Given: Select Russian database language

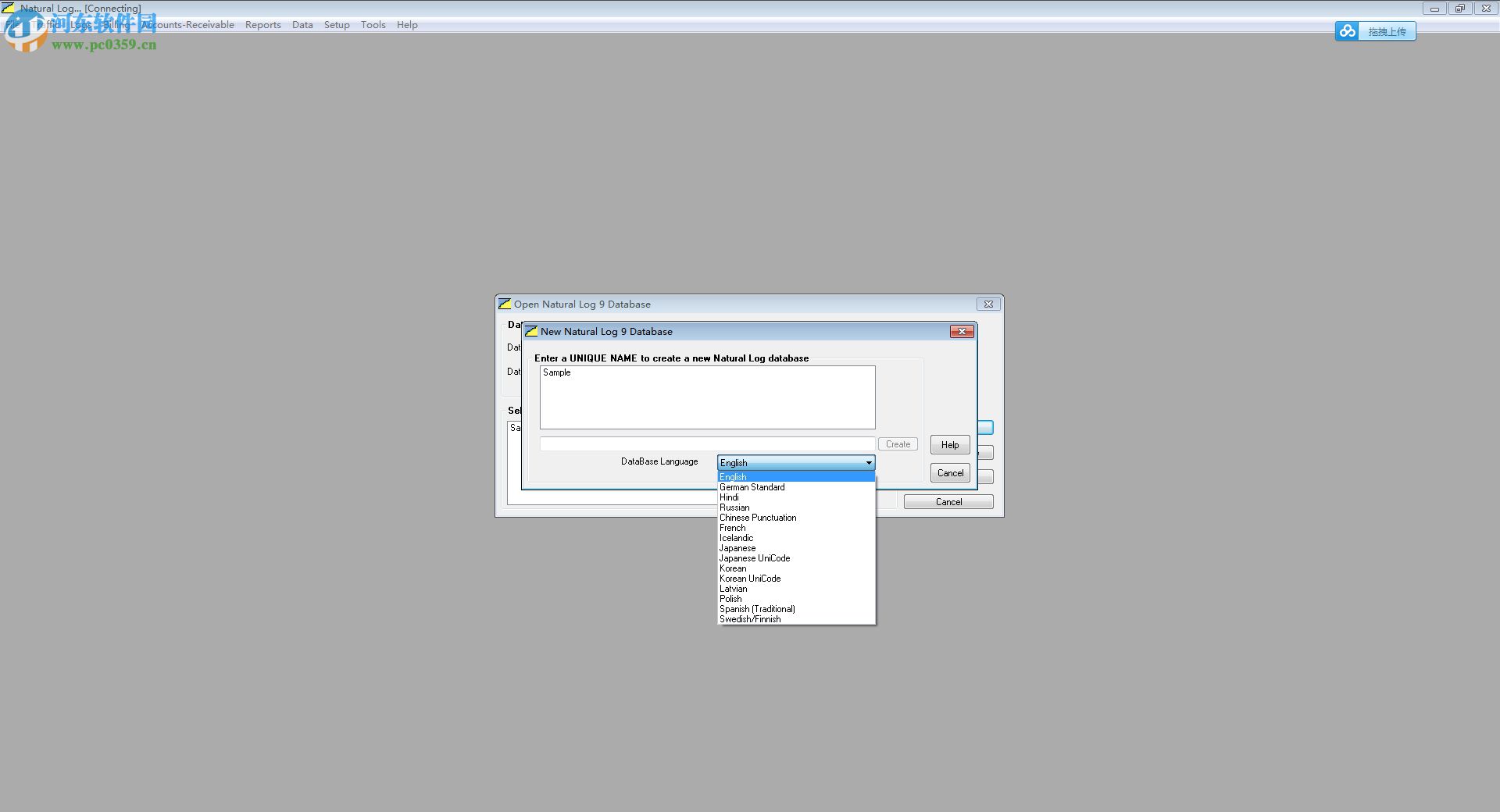Looking at the screenshot, I should [796, 507].
